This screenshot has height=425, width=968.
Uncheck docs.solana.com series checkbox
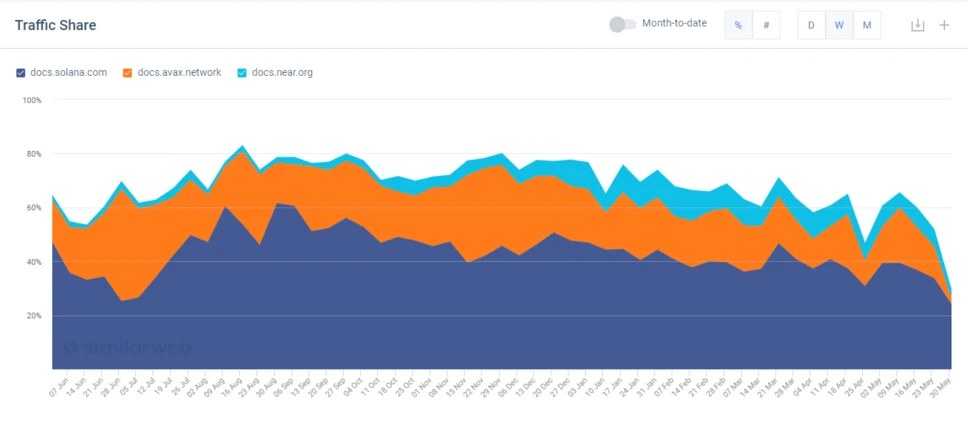pos(21,73)
